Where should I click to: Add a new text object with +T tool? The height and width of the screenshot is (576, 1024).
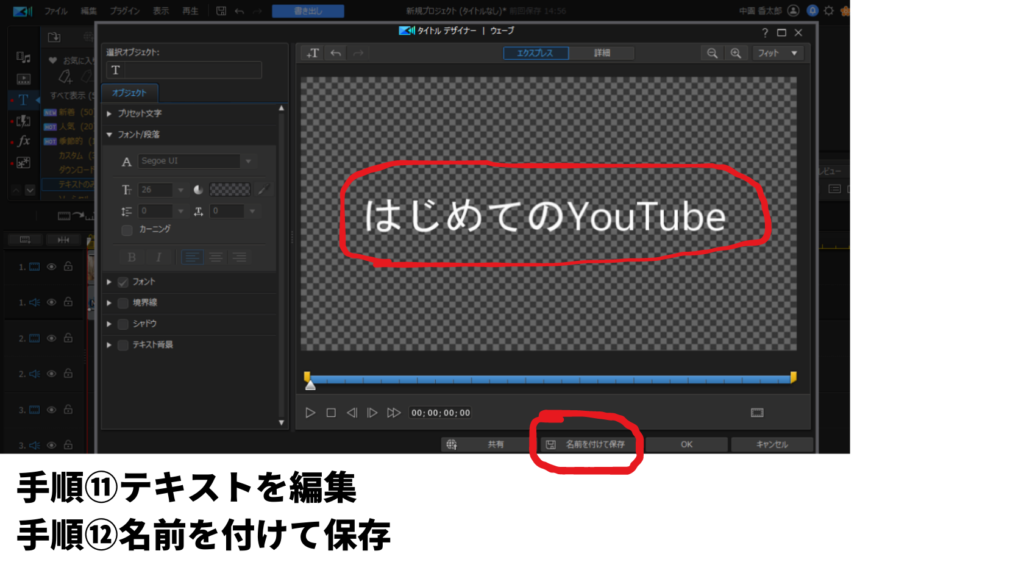coord(313,53)
